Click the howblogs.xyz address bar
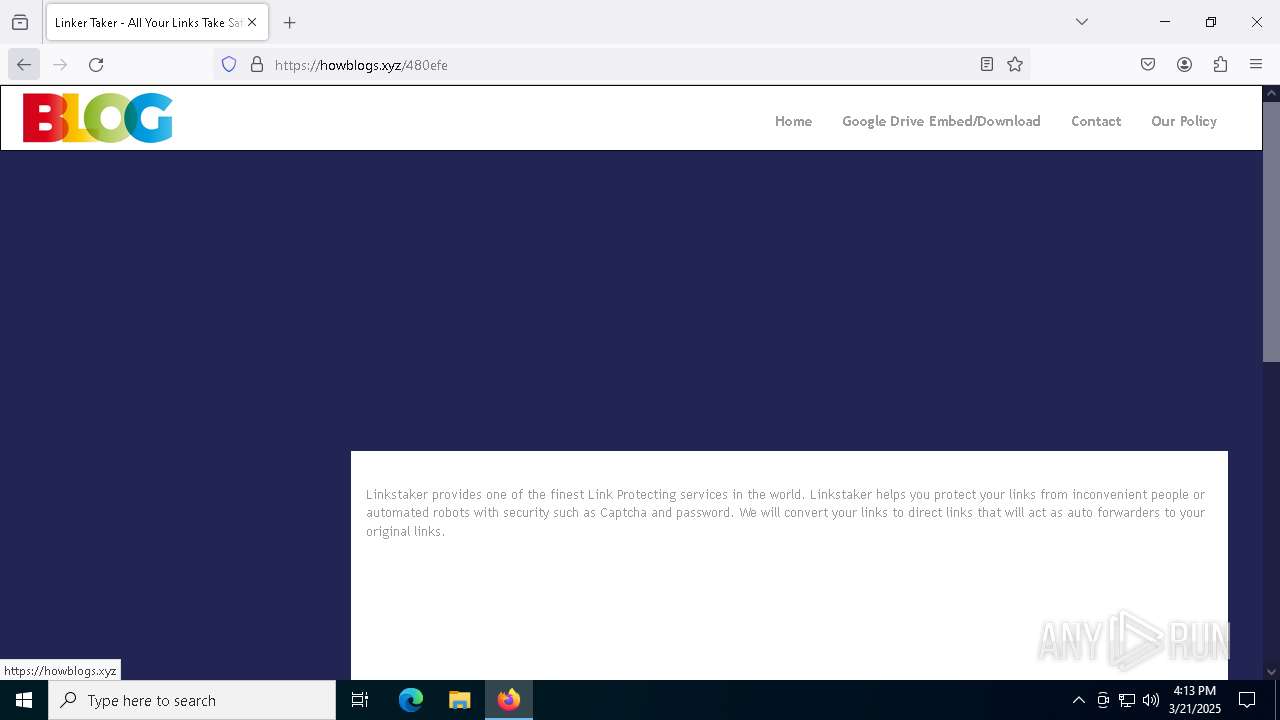Image resolution: width=1280 pixels, height=720 pixels. (x=620, y=65)
